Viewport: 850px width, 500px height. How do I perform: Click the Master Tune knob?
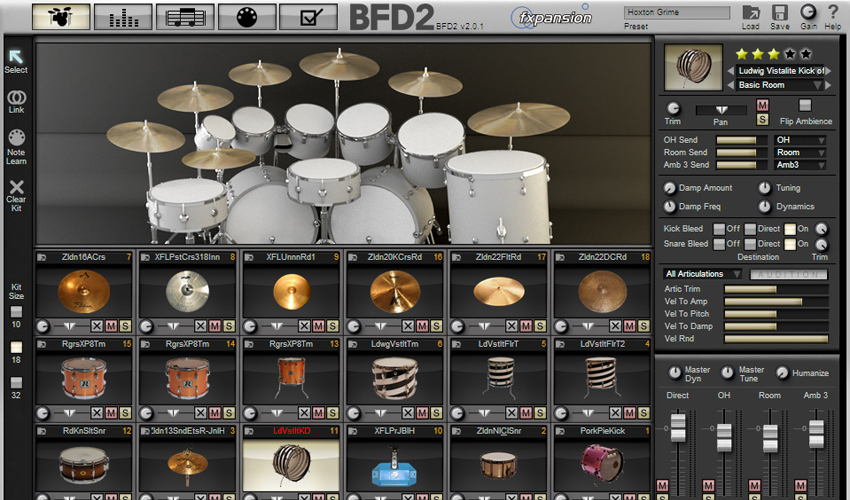(727, 373)
